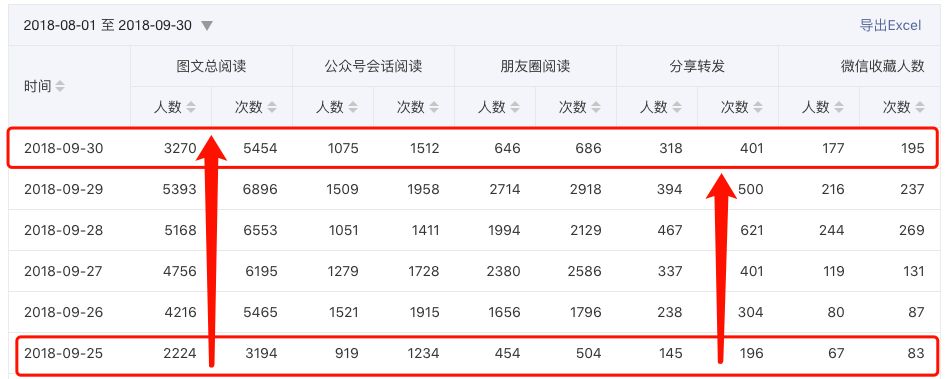Click the 分享转发 header
This screenshot has height=379, width=947.
tap(697, 66)
